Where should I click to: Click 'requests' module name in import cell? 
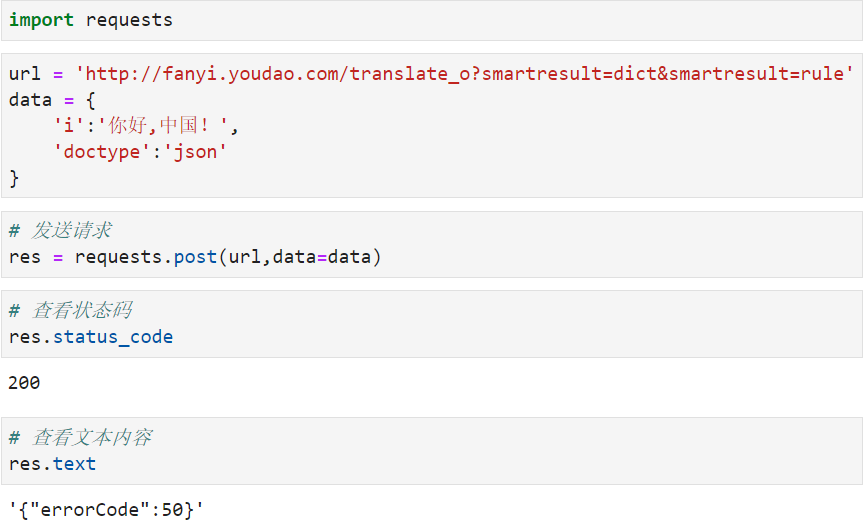(x=129, y=20)
